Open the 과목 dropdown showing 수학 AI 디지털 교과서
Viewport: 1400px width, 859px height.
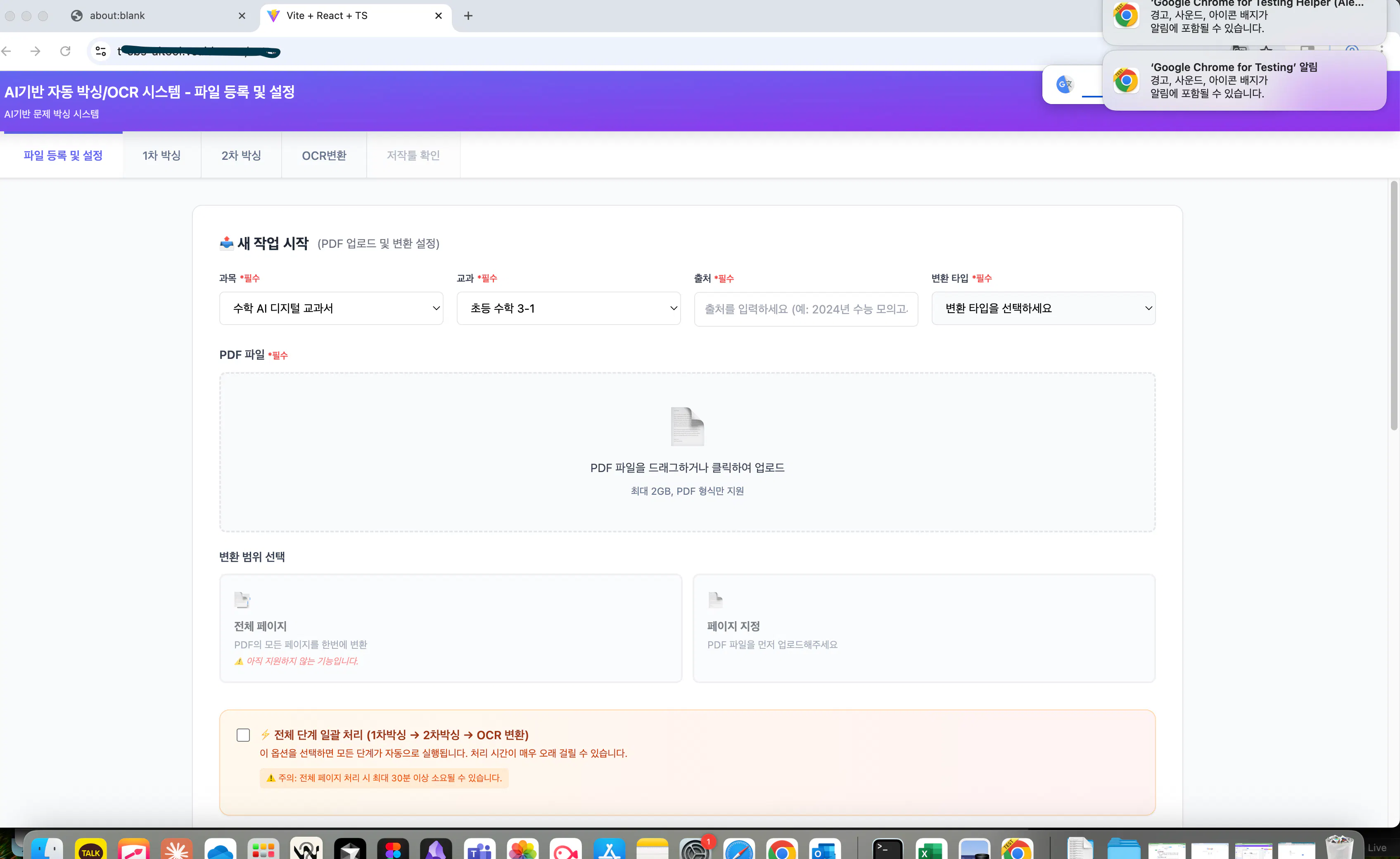pyautogui.click(x=331, y=308)
